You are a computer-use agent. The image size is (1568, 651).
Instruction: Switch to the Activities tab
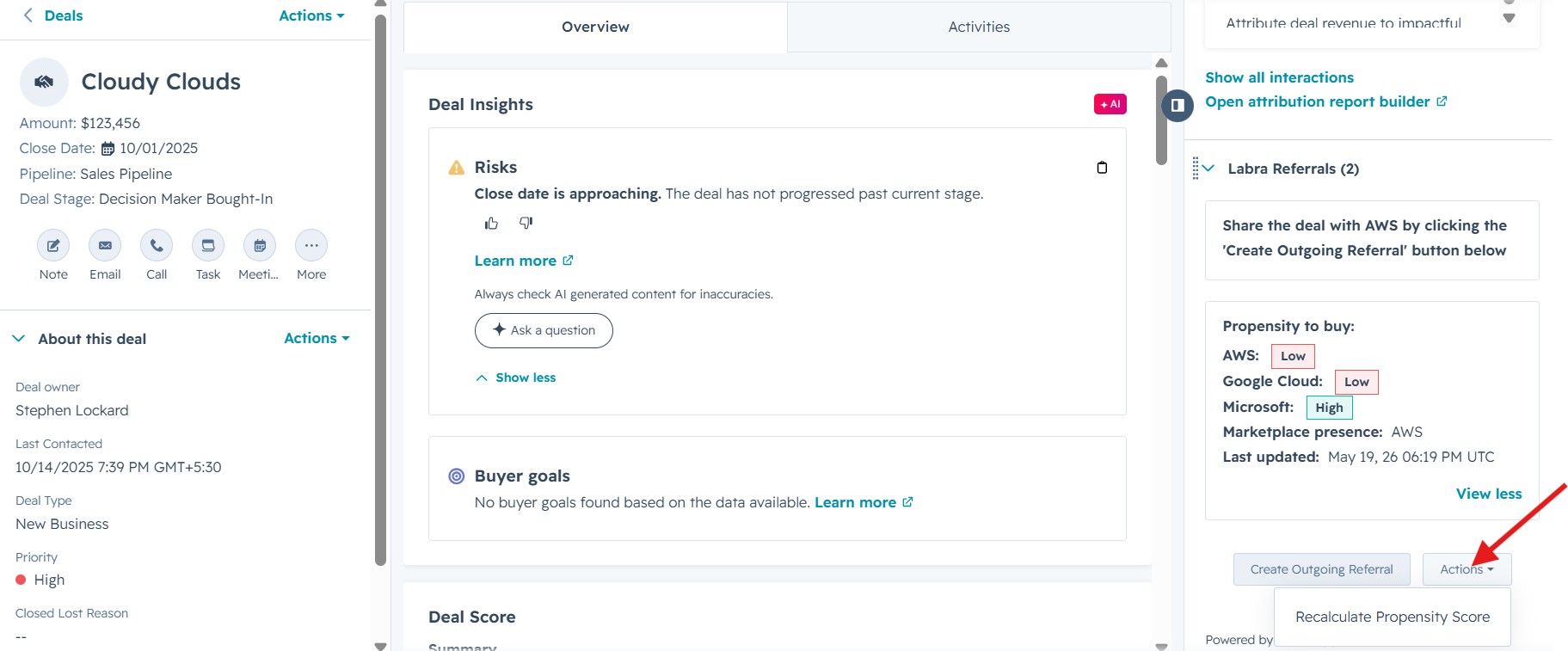(x=979, y=27)
